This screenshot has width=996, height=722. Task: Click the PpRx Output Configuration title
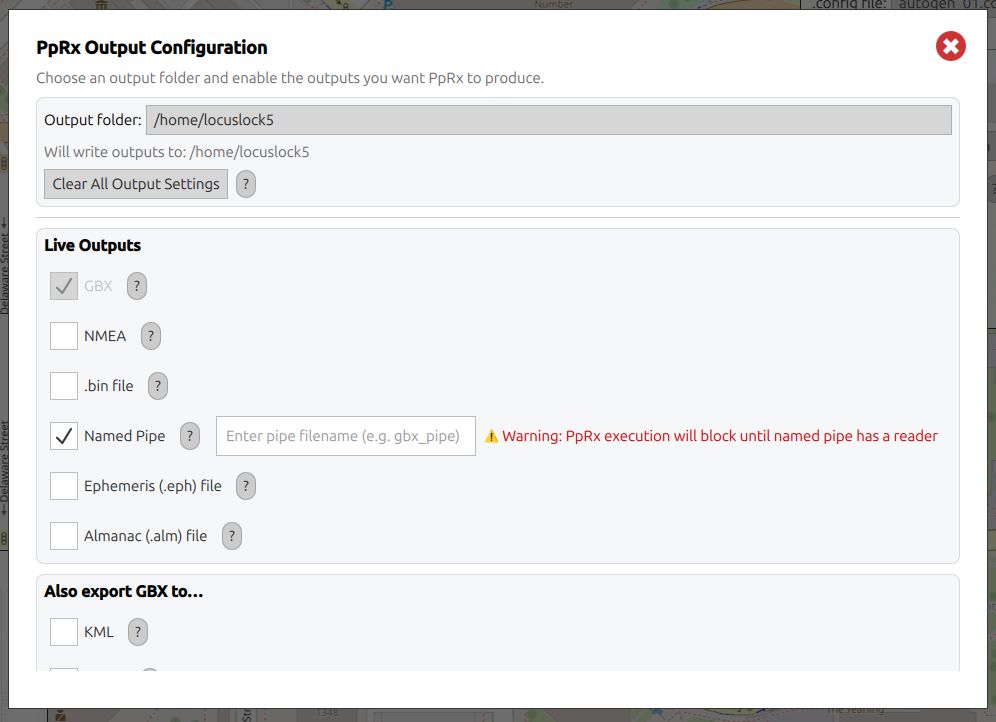pyautogui.click(x=152, y=48)
